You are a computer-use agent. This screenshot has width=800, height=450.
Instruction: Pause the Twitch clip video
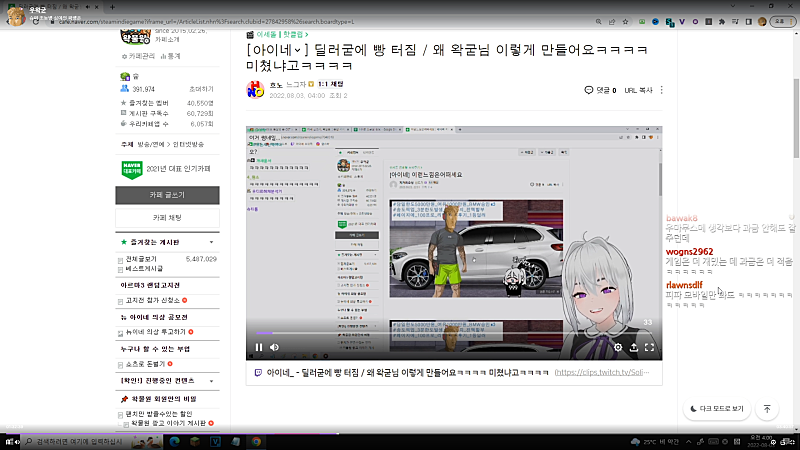pos(258,347)
